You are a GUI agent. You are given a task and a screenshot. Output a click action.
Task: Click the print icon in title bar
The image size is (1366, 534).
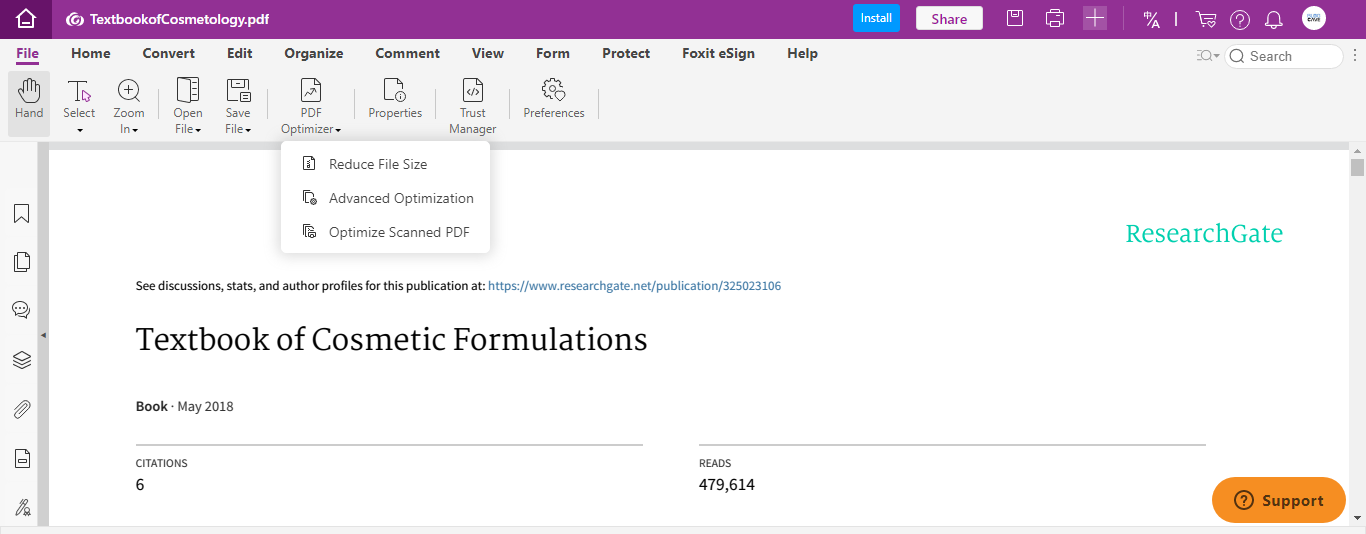pos(1054,18)
